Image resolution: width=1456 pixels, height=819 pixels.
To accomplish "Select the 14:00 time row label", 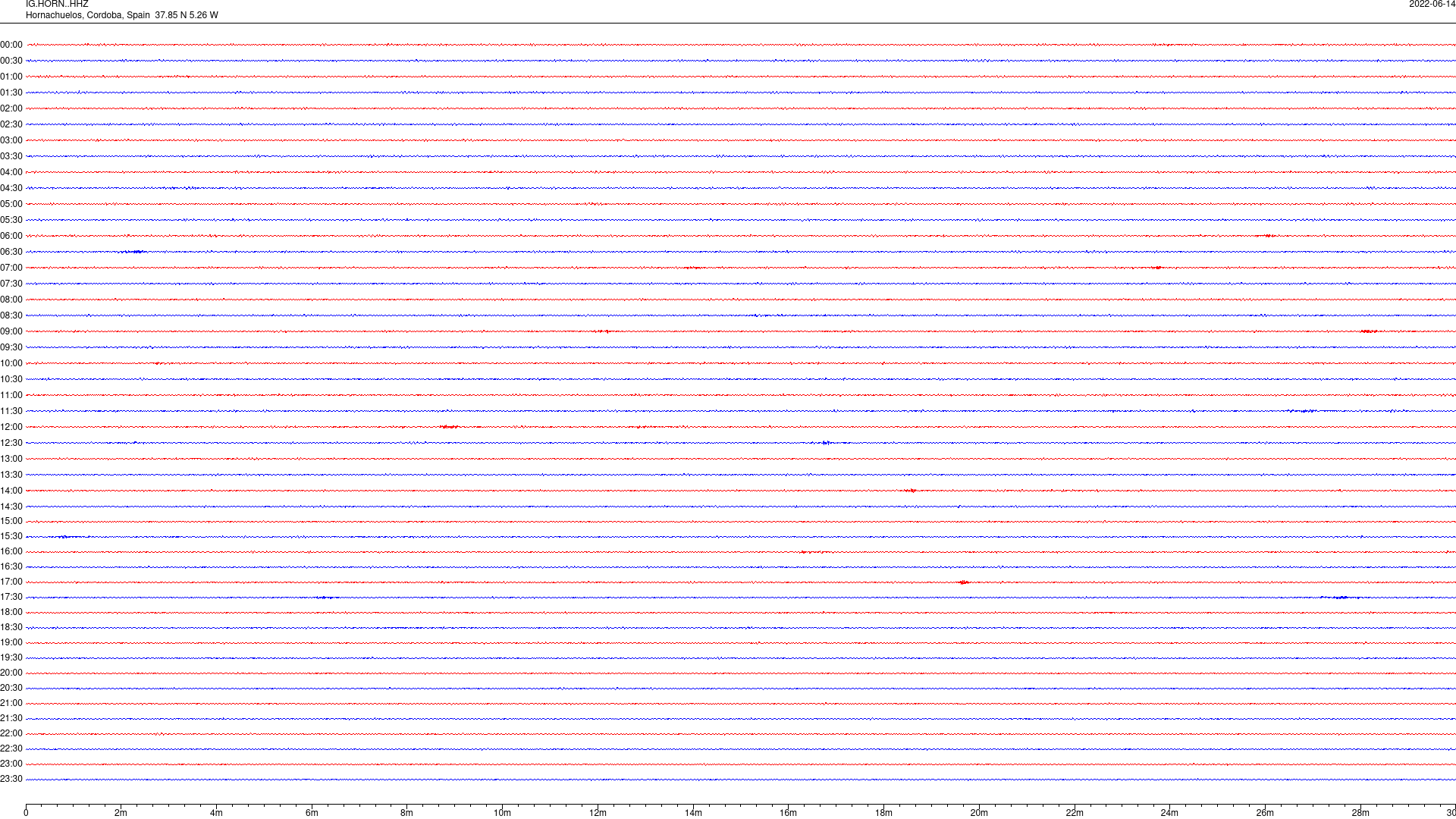I will point(11,491).
